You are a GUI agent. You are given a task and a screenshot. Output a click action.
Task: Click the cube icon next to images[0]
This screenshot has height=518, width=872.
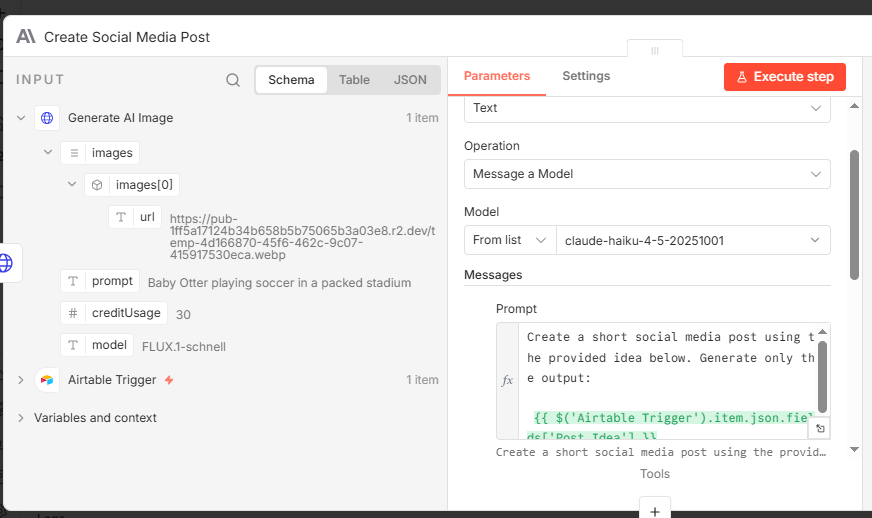97,185
